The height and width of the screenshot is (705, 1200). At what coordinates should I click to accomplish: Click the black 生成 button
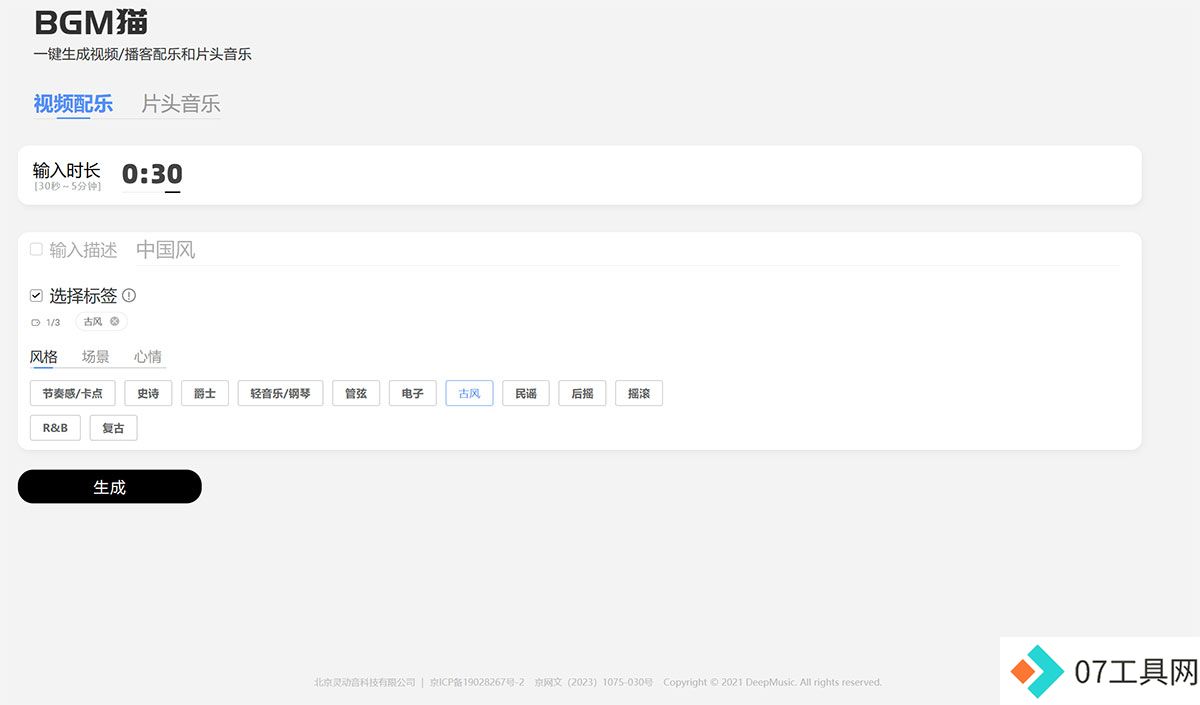click(110, 487)
